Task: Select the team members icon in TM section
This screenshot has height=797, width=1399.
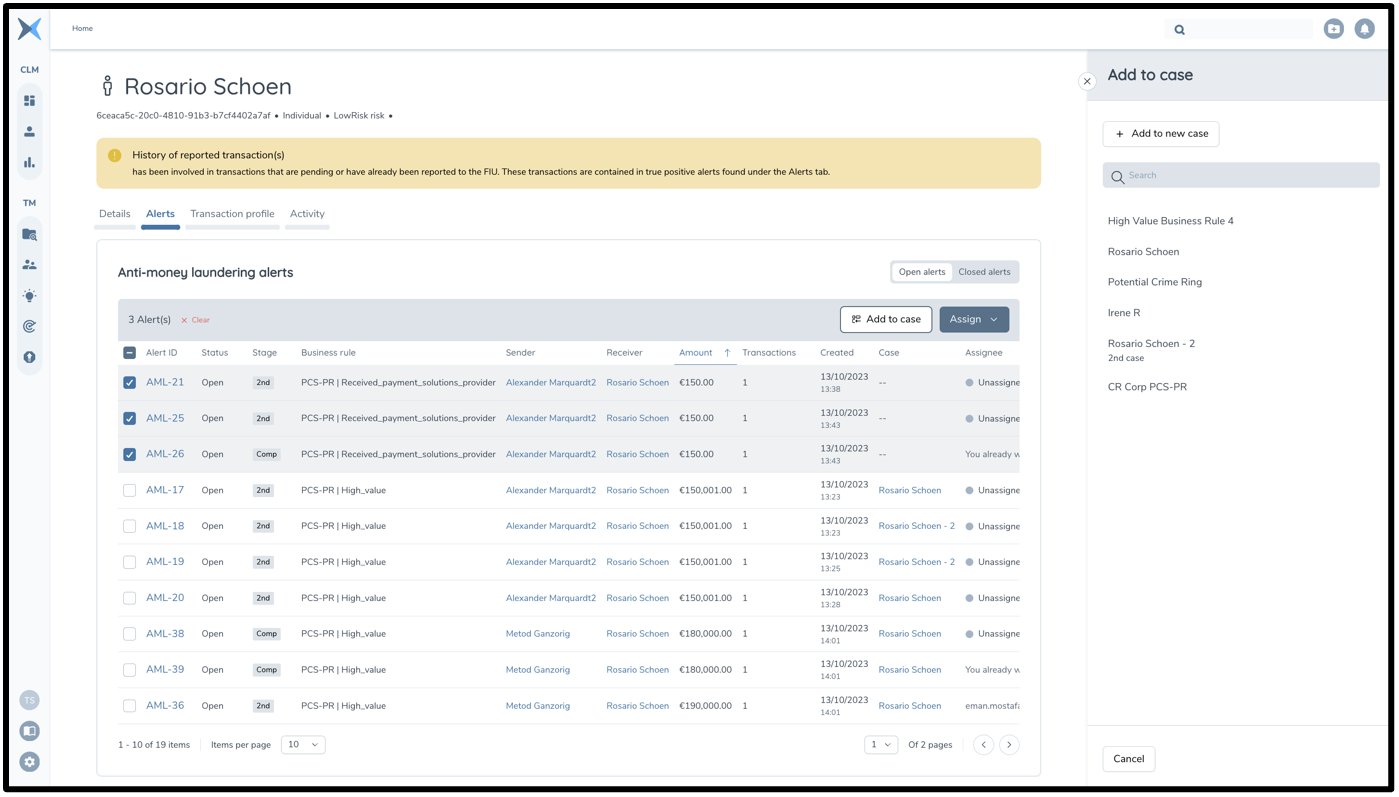Action: pos(29,264)
